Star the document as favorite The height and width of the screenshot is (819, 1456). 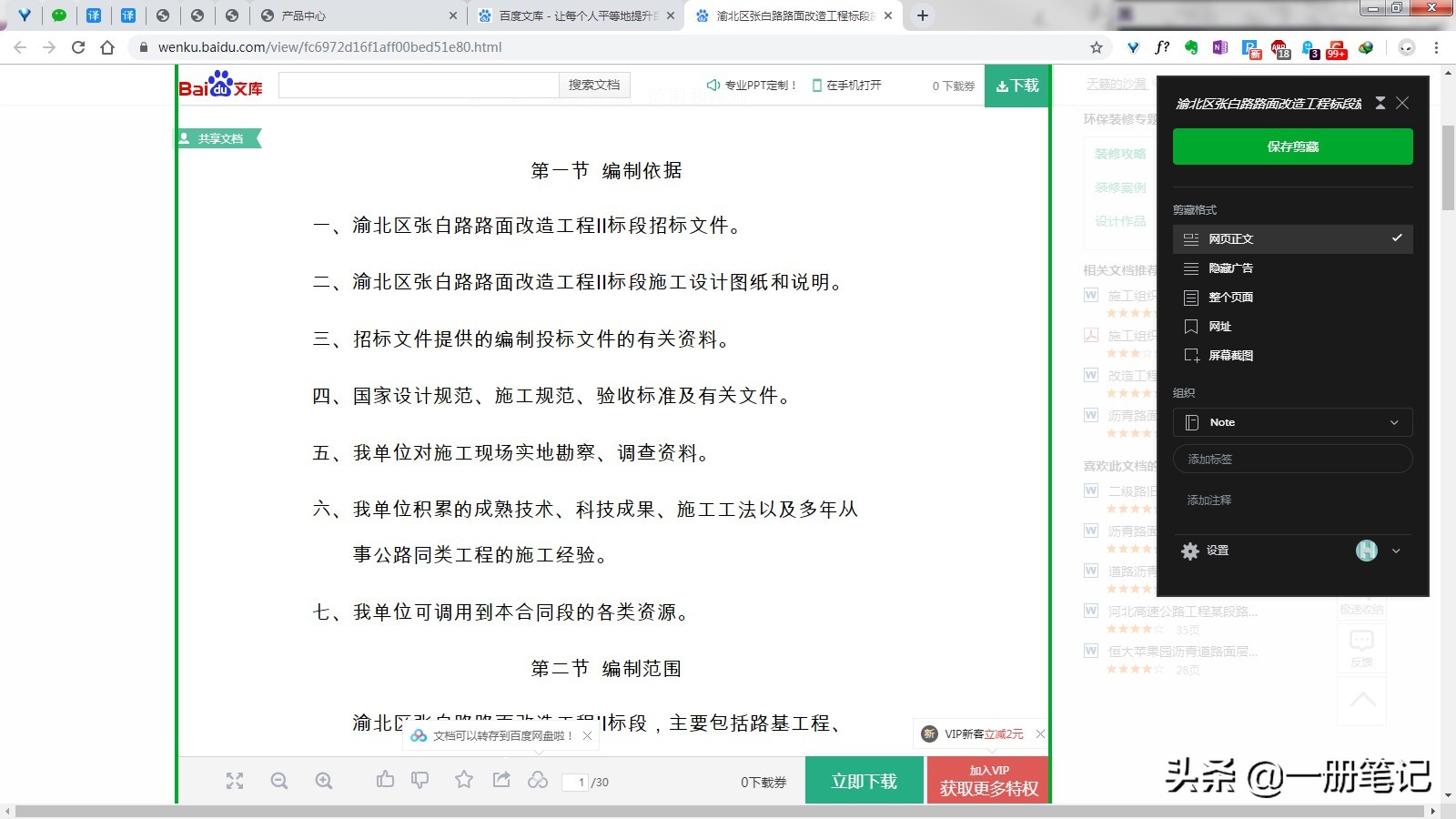(464, 780)
